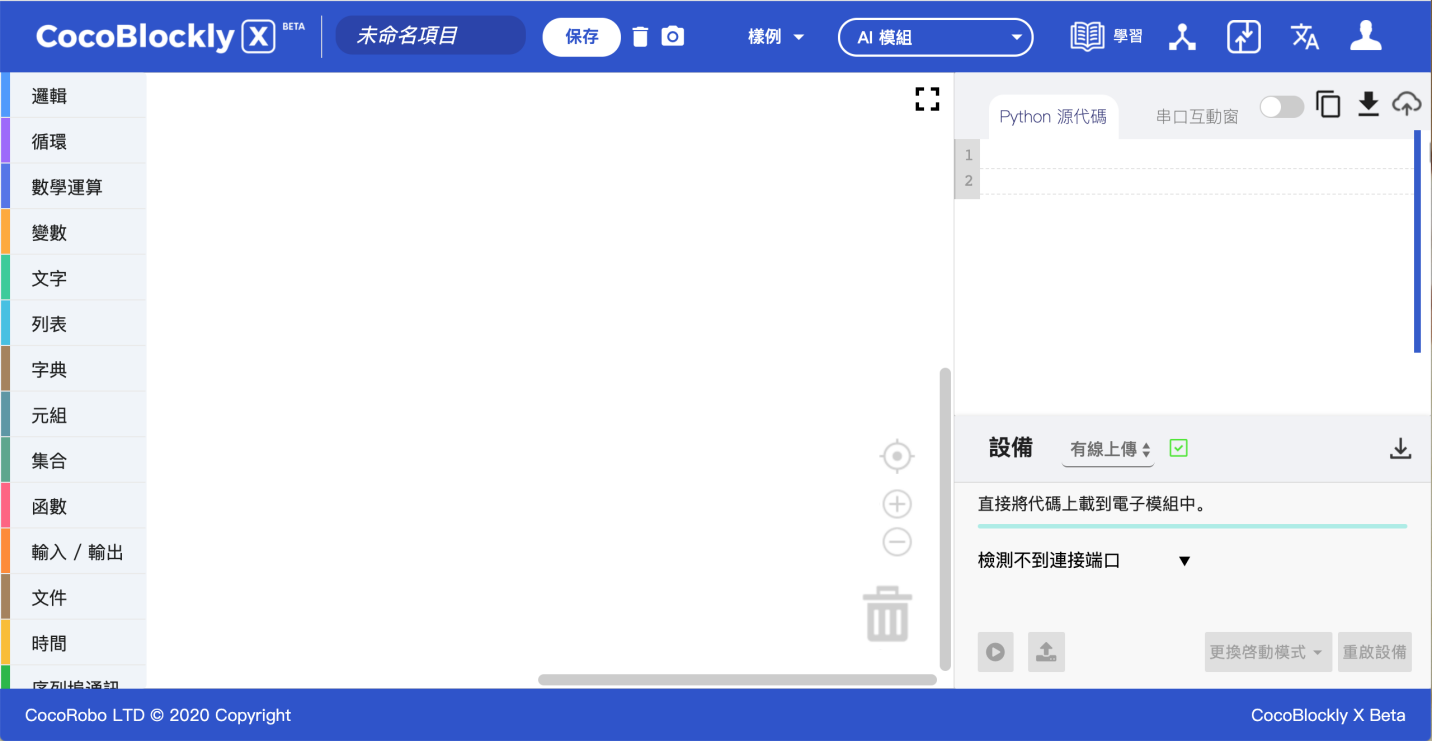Open the 集合 block category

coord(75,461)
